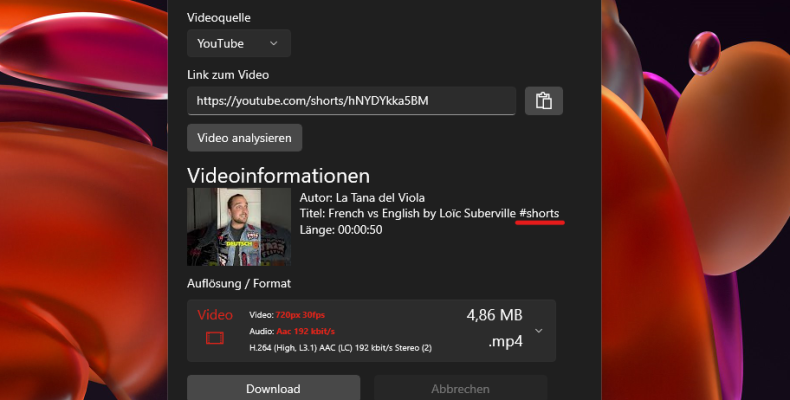Click the Download button

[x=273, y=388]
